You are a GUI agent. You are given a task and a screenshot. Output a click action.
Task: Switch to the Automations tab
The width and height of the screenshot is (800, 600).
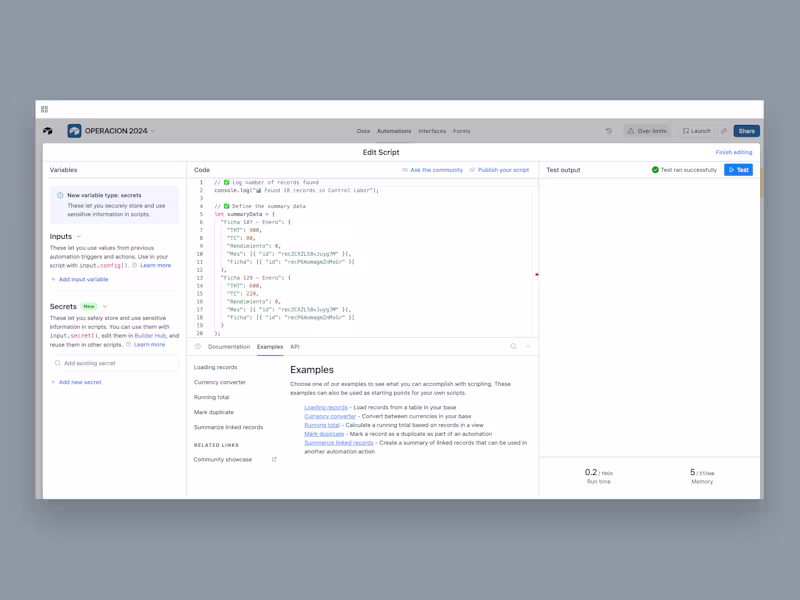(394, 131)
